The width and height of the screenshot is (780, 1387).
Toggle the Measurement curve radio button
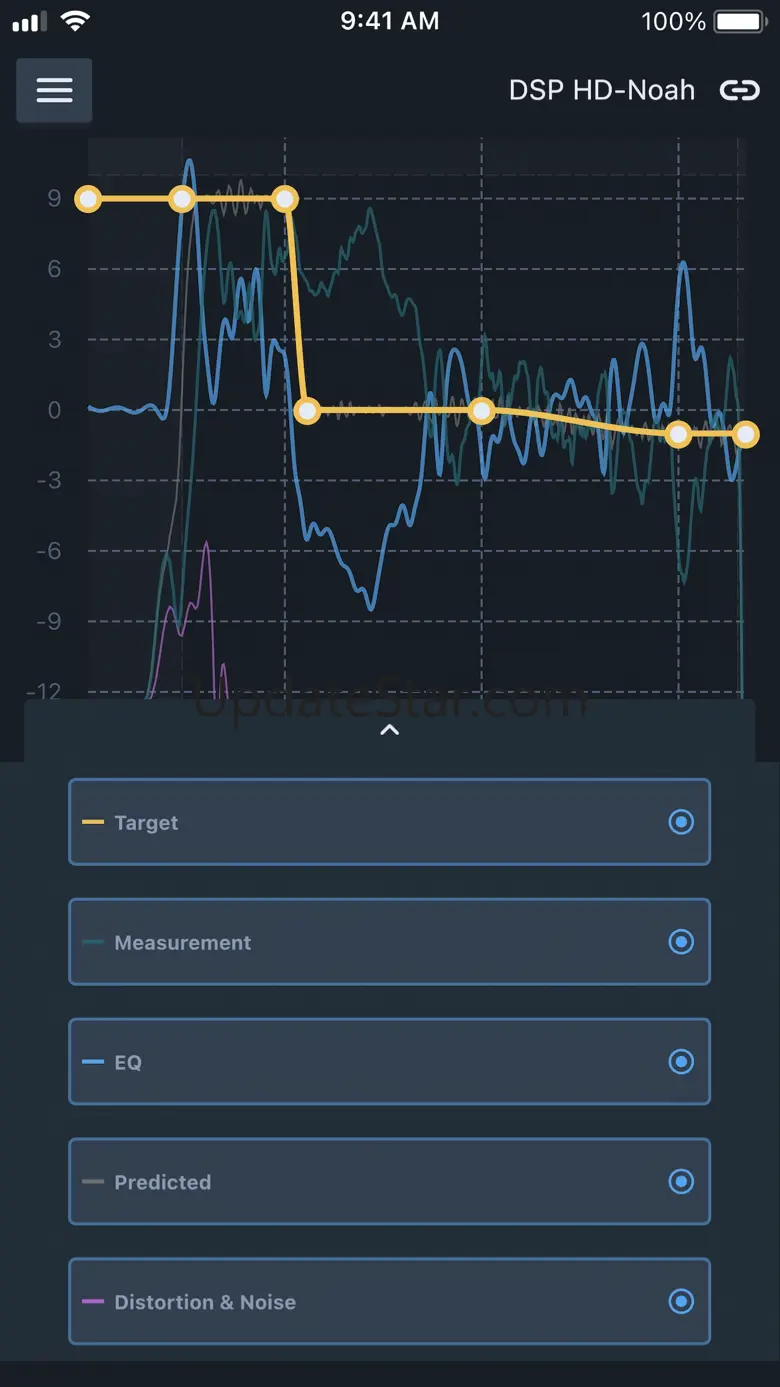[681, 942]
